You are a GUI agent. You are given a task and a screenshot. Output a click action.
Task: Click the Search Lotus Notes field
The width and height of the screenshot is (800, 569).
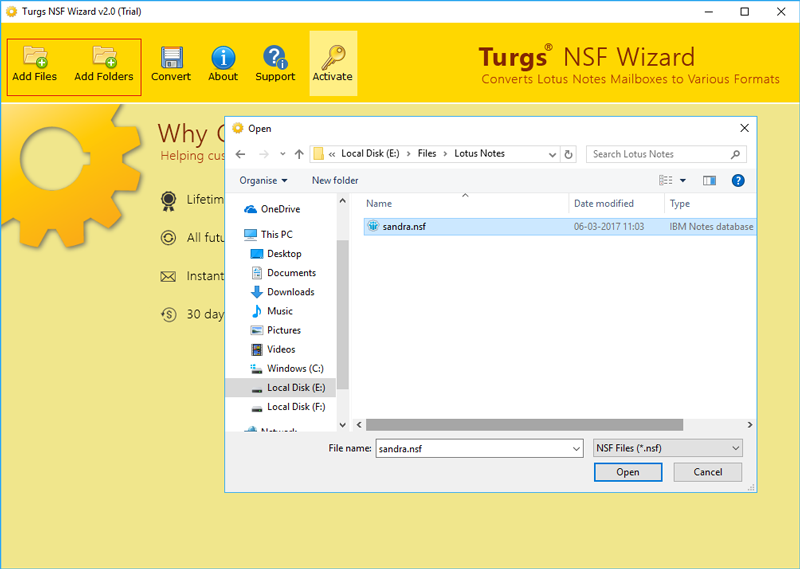tap(658, 154)
